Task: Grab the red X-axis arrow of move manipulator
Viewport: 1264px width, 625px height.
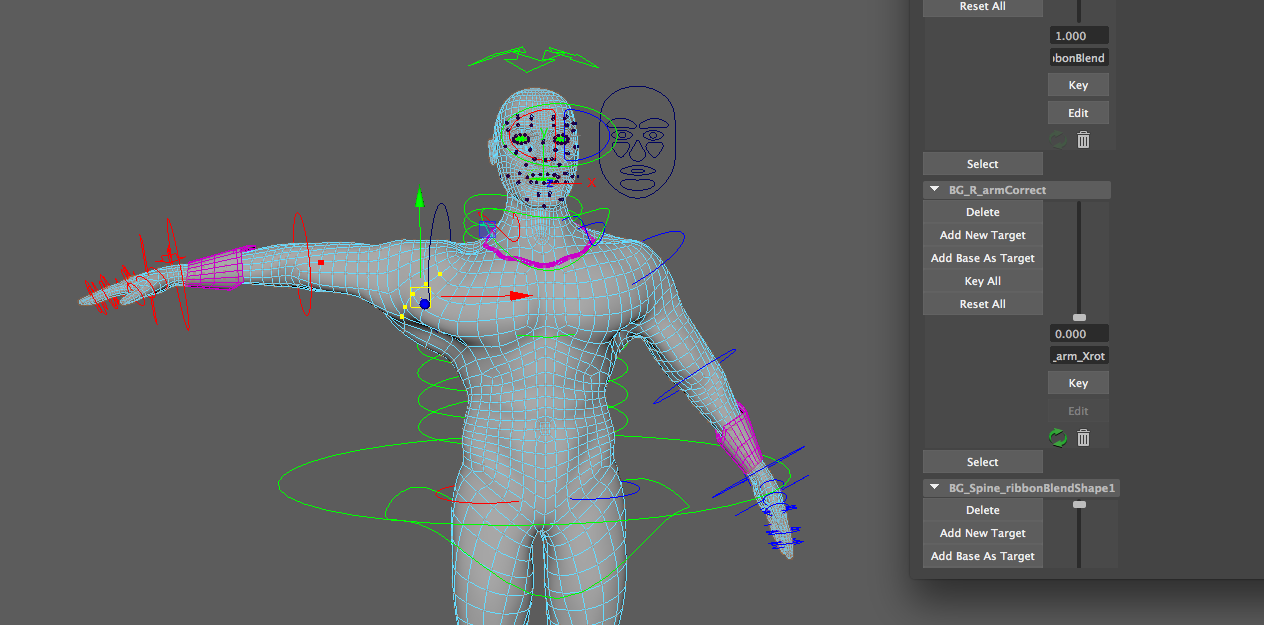Action: pos(517,296)
